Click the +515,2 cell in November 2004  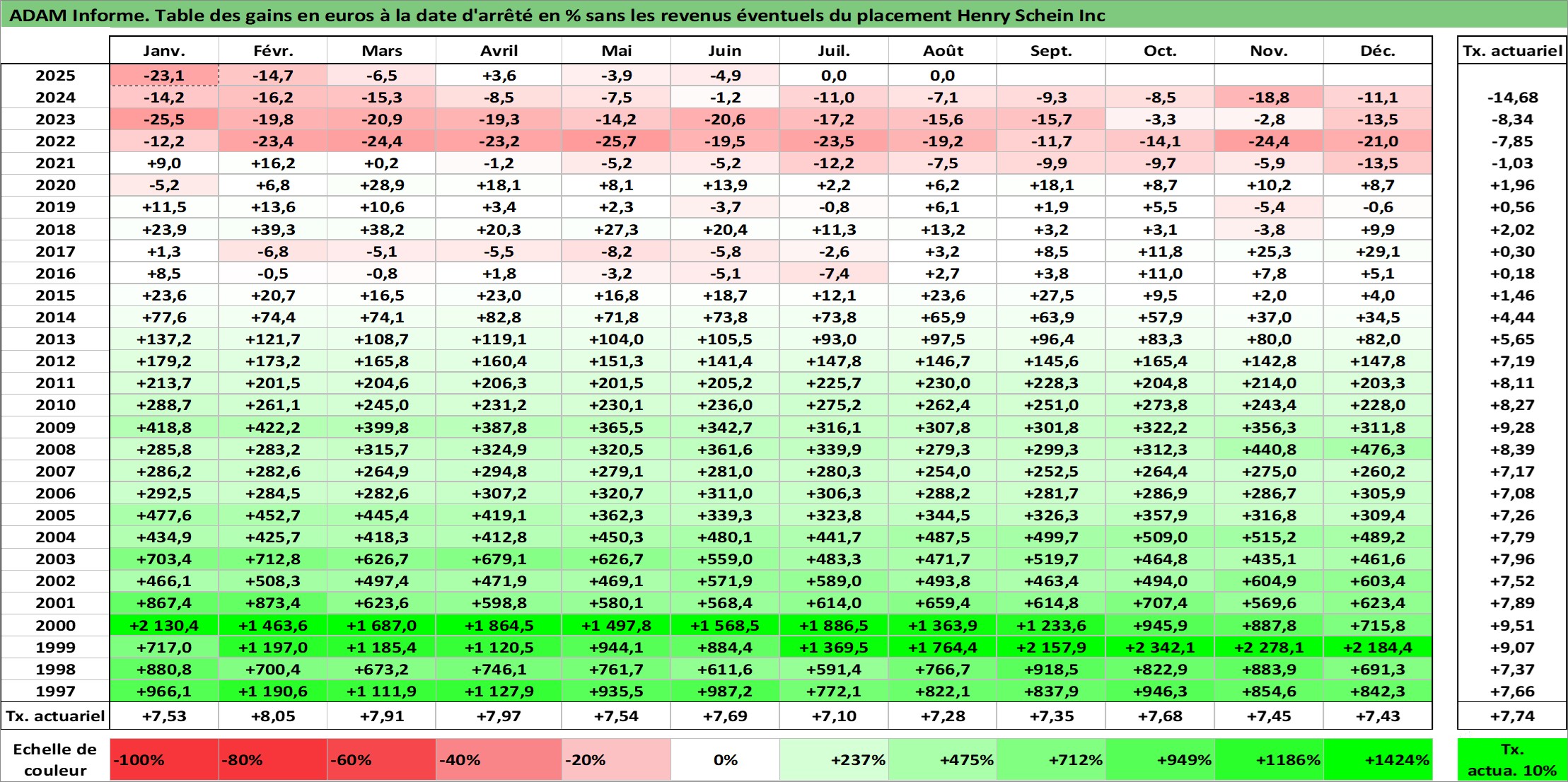[x=1269, y=537]
